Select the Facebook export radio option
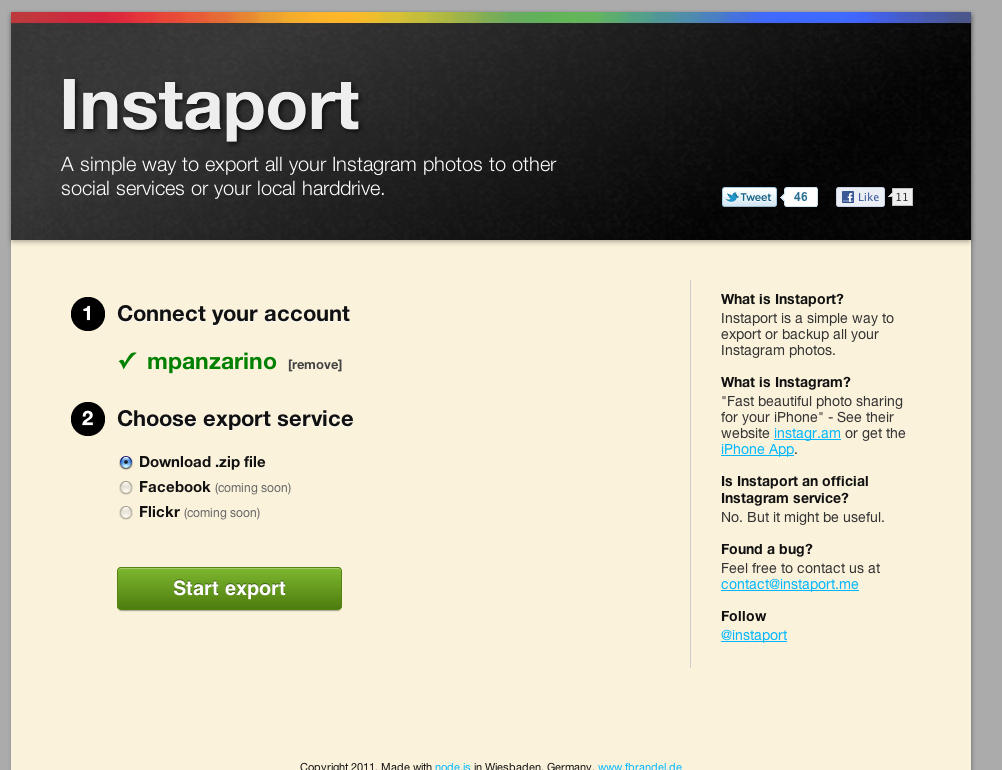 pyautogui.click(x=126, y=488)
